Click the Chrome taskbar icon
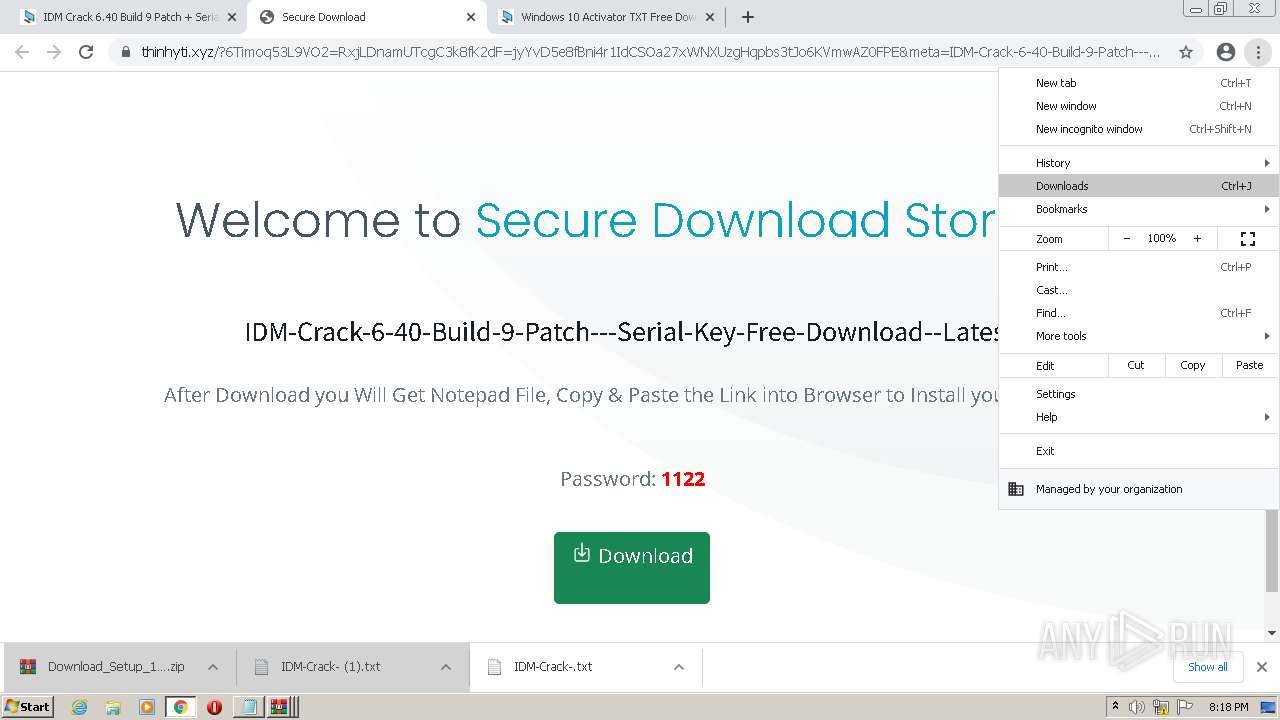Screen dimensions: 1280x720 point(180,707)
